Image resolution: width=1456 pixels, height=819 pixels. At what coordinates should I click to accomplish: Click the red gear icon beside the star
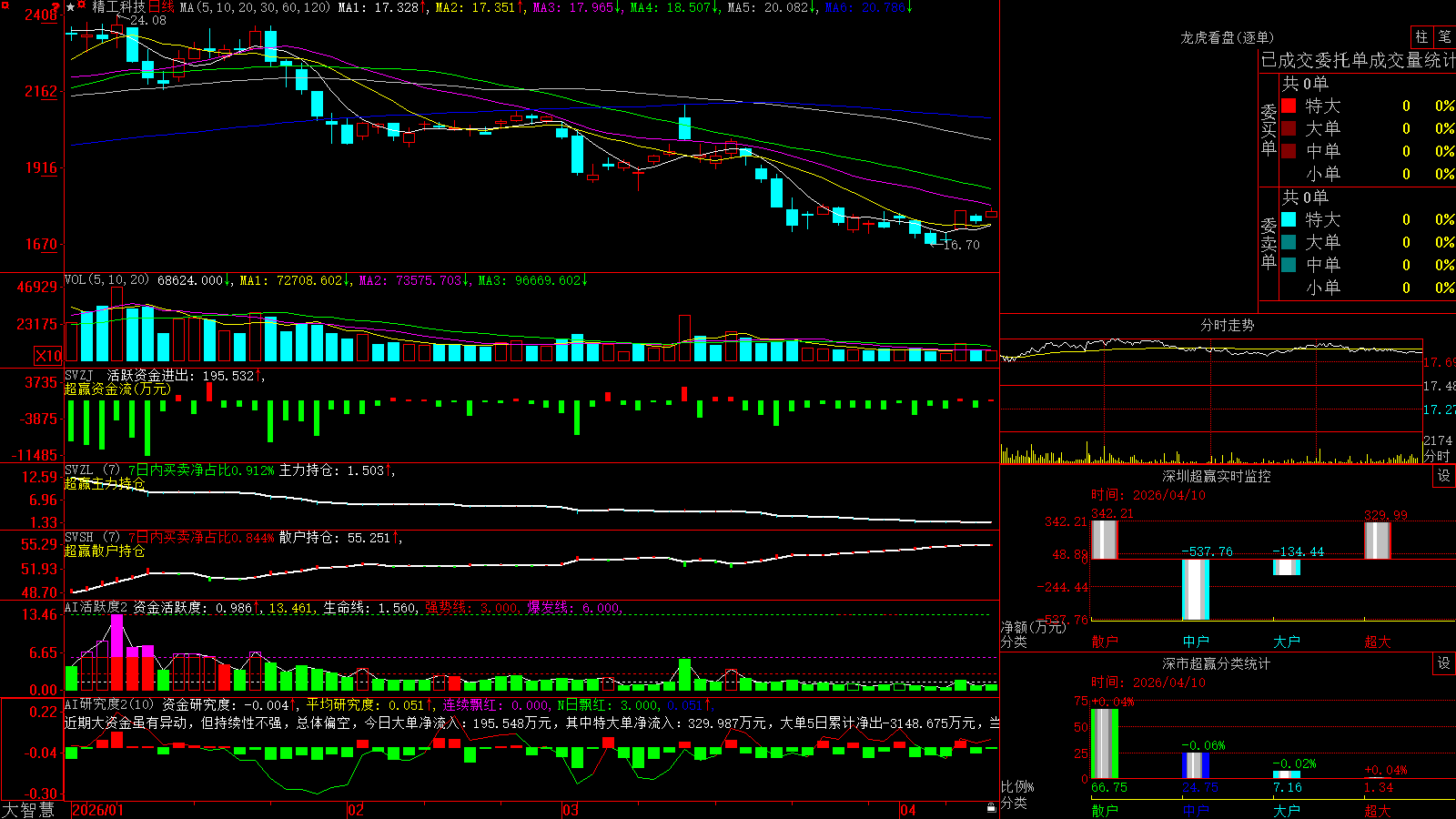click(83, 6)
